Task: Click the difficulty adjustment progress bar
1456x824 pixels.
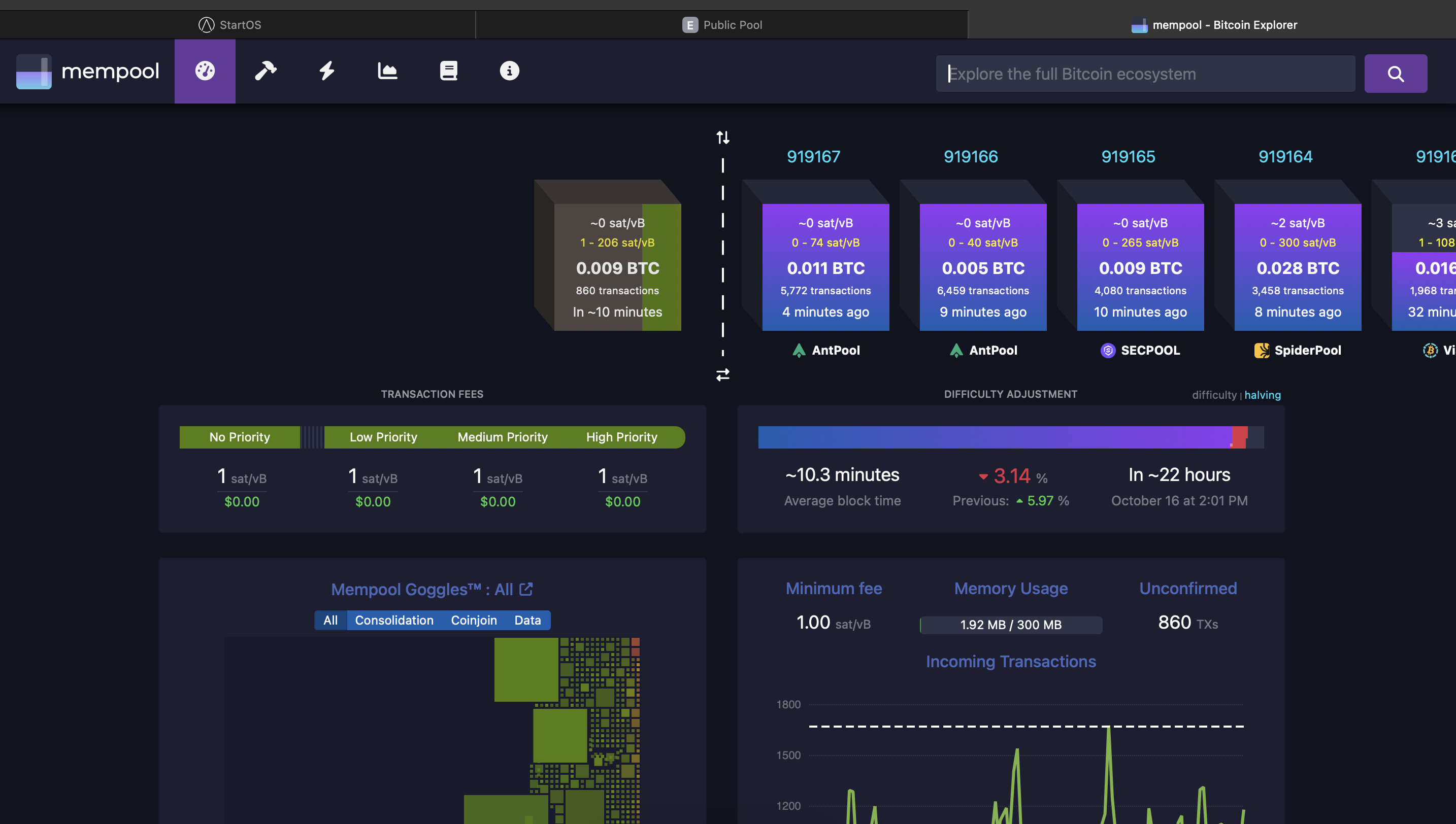Action: click(1010, 437)
